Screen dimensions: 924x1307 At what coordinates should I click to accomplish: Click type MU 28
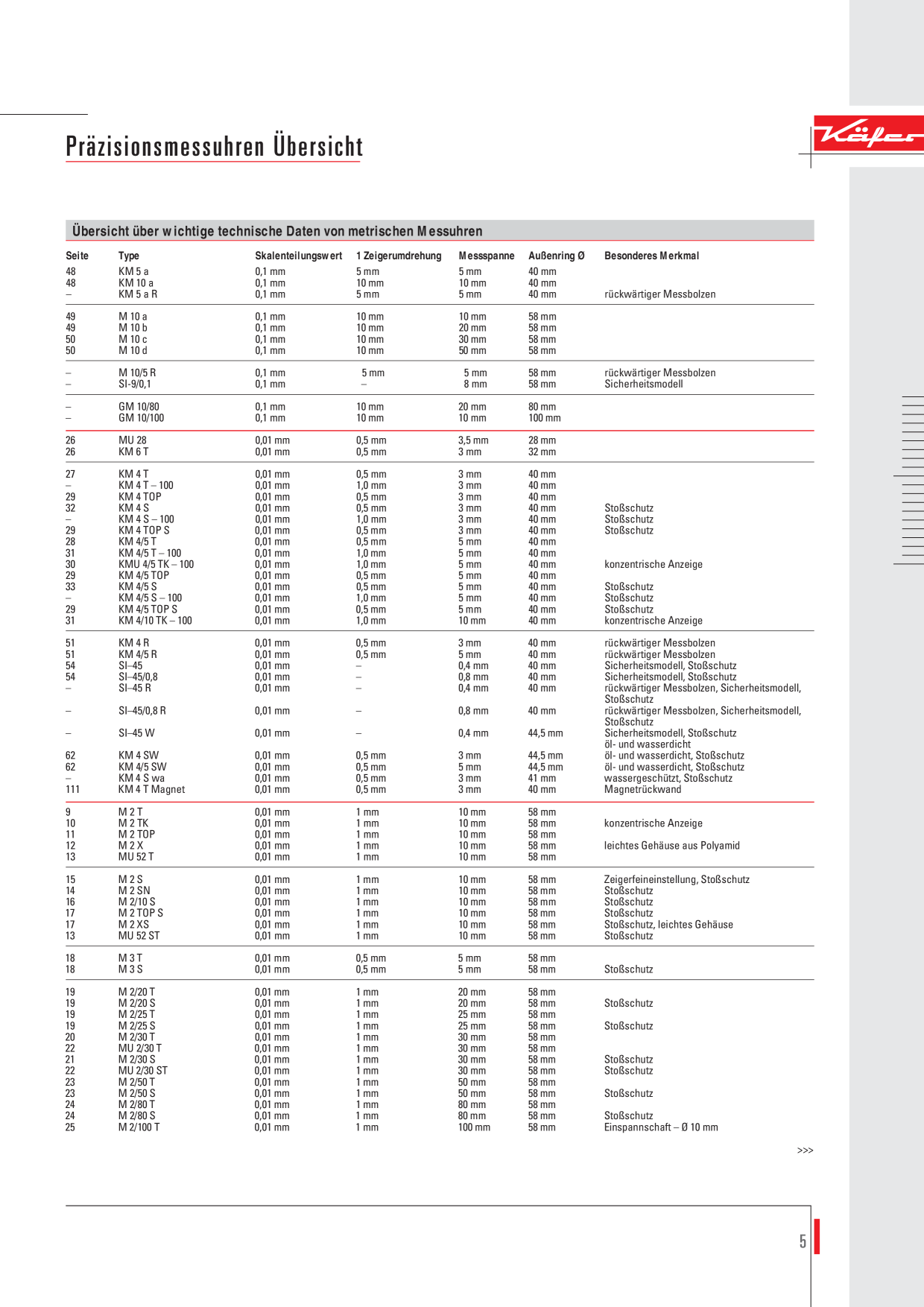133,440
